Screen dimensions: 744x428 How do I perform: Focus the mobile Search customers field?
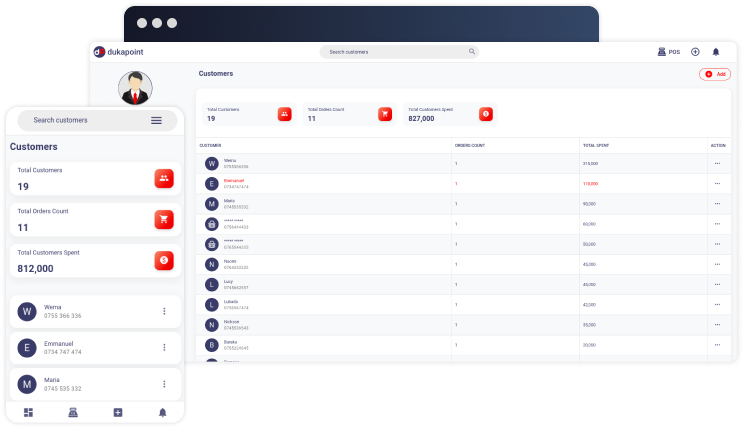click(x=97, y=121)
